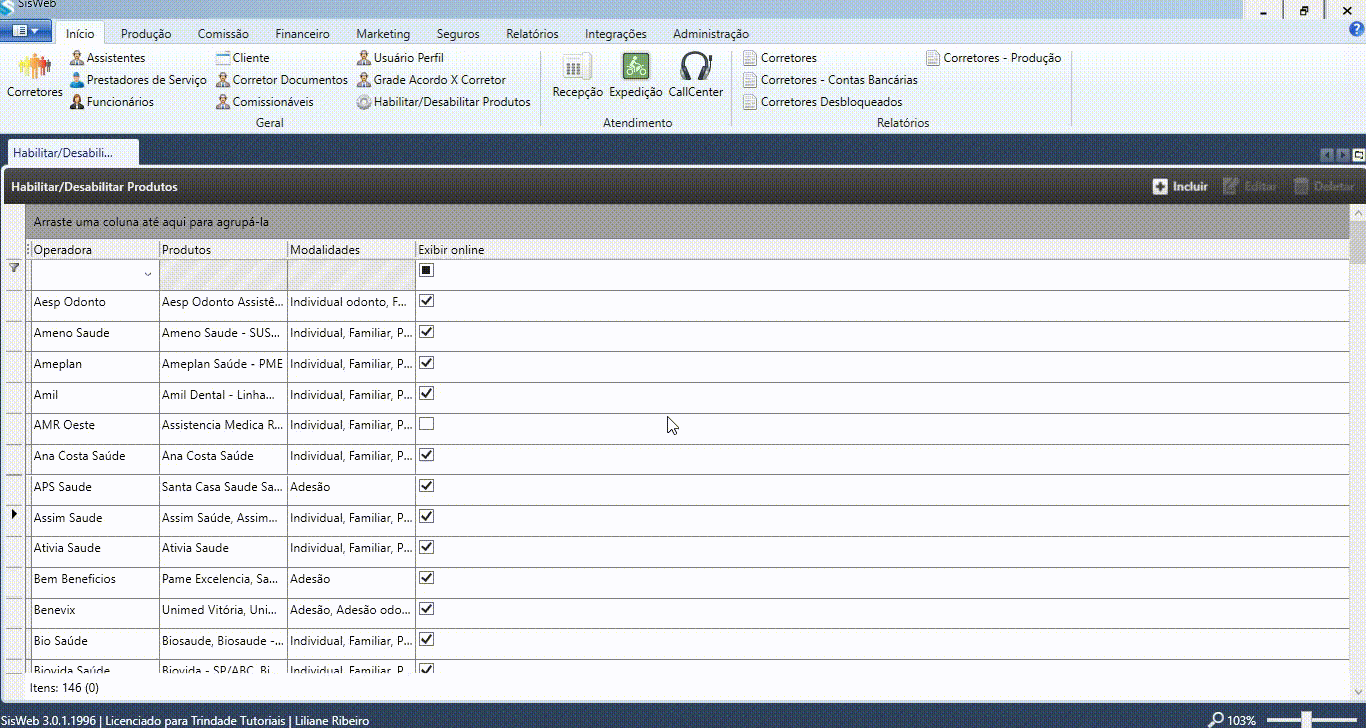Open Corretores report
Screen dimensions: 1366x728
pos(780,58)
